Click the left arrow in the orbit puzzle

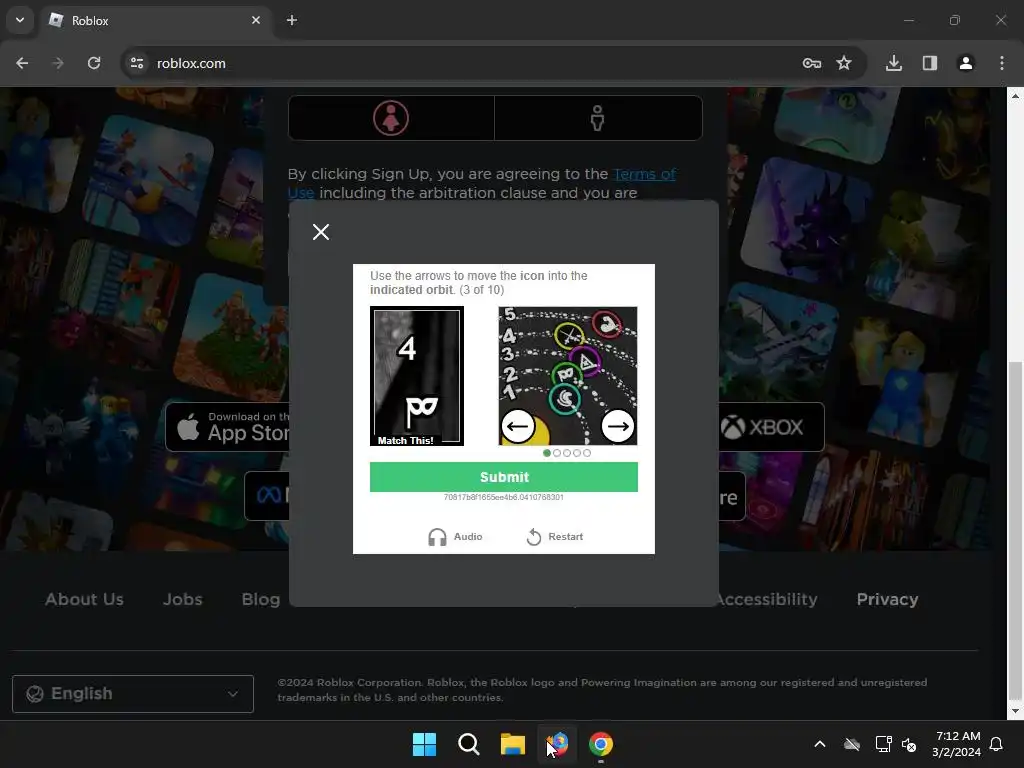[x=518, y=426]
